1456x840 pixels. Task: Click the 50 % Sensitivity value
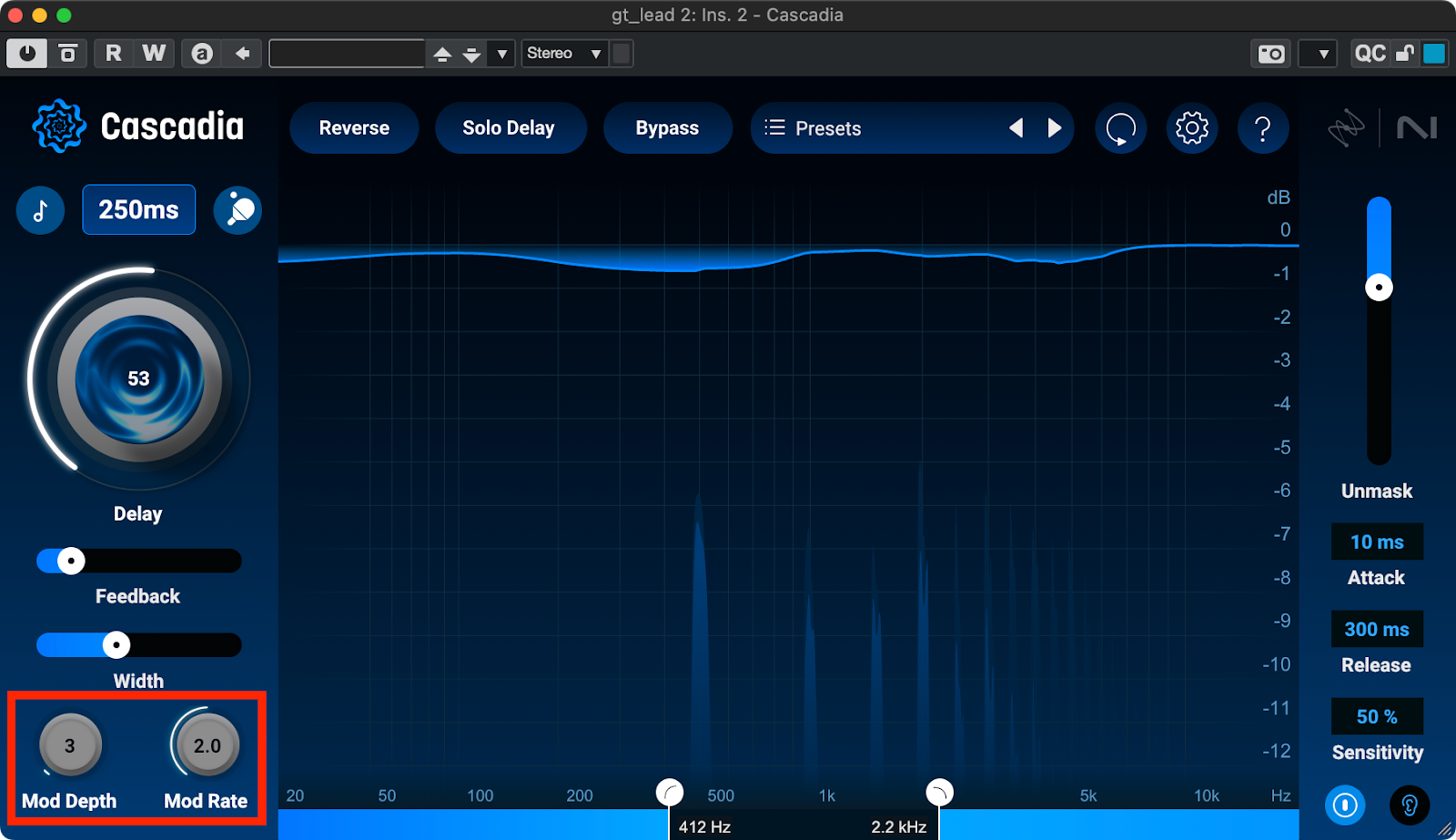click(1377, 716)
